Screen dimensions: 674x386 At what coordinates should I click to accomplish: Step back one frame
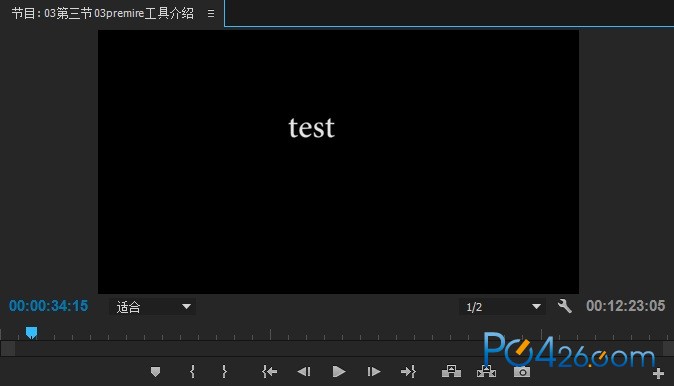tap(304, 371)
